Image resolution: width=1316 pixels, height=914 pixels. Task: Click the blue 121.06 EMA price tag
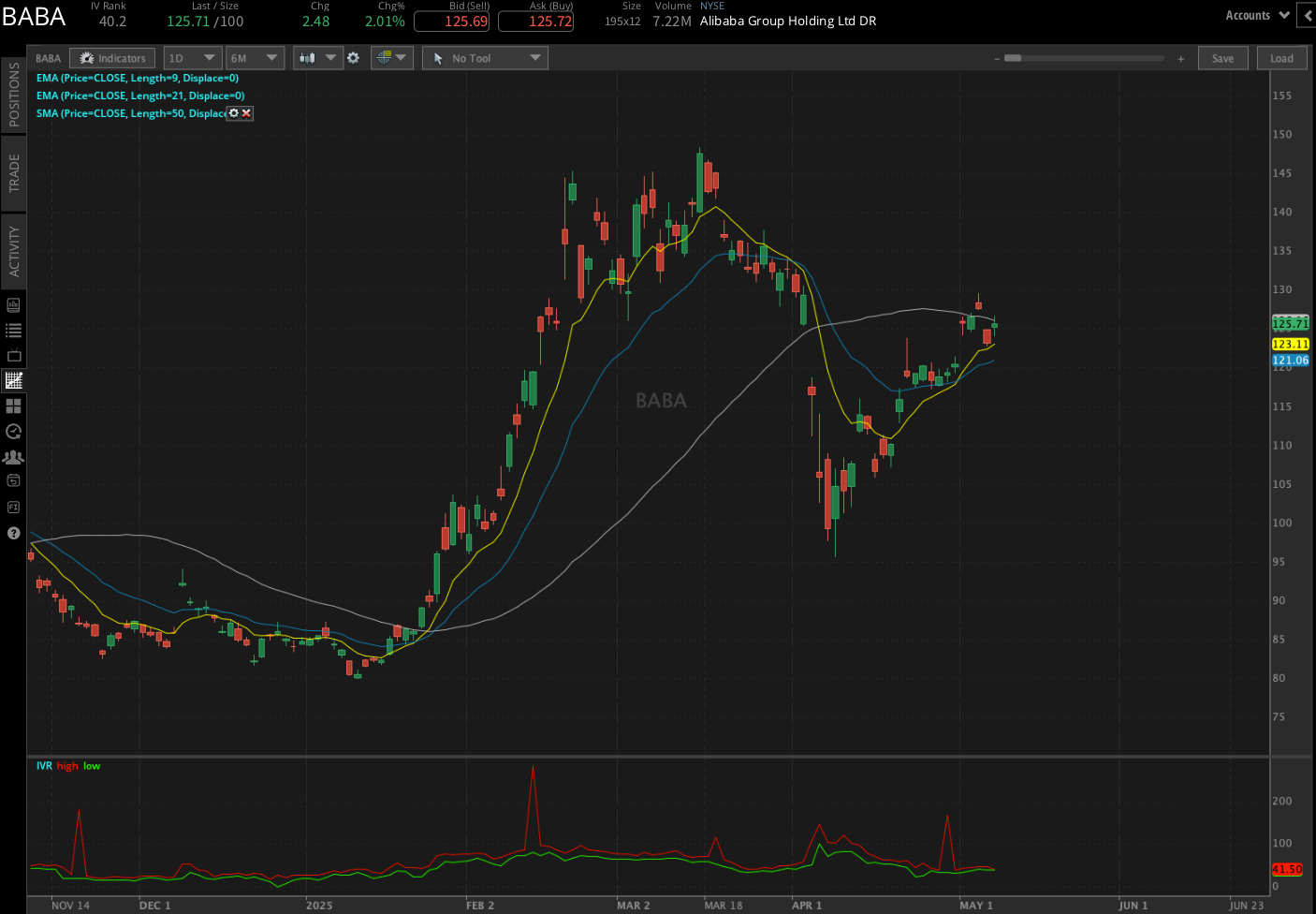[1291, 360]
